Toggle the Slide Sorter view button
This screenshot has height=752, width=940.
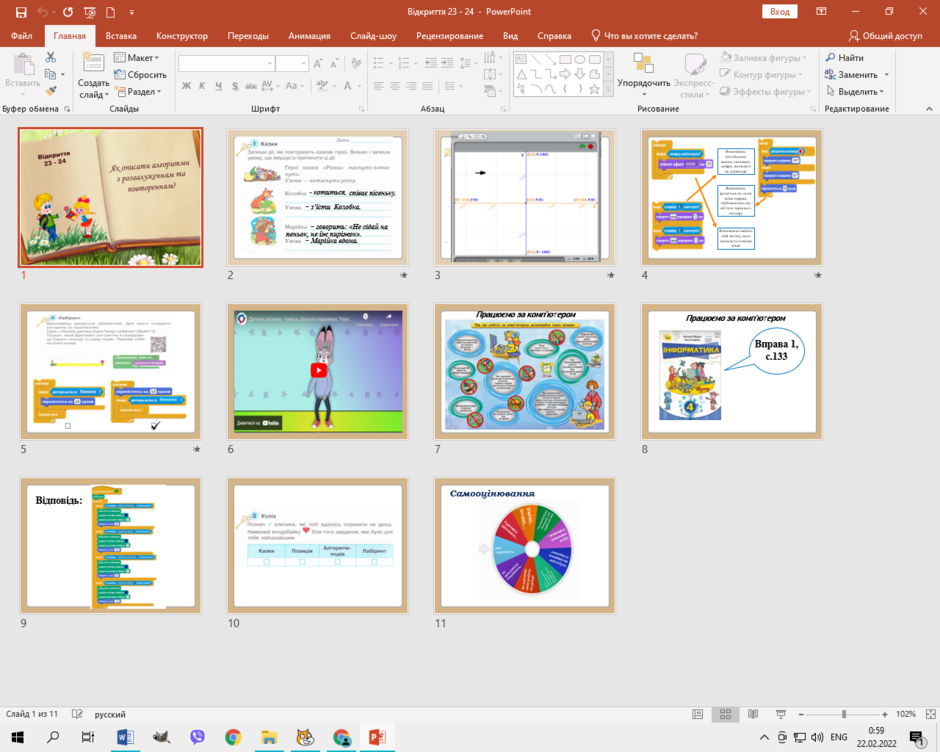[725, 714]
